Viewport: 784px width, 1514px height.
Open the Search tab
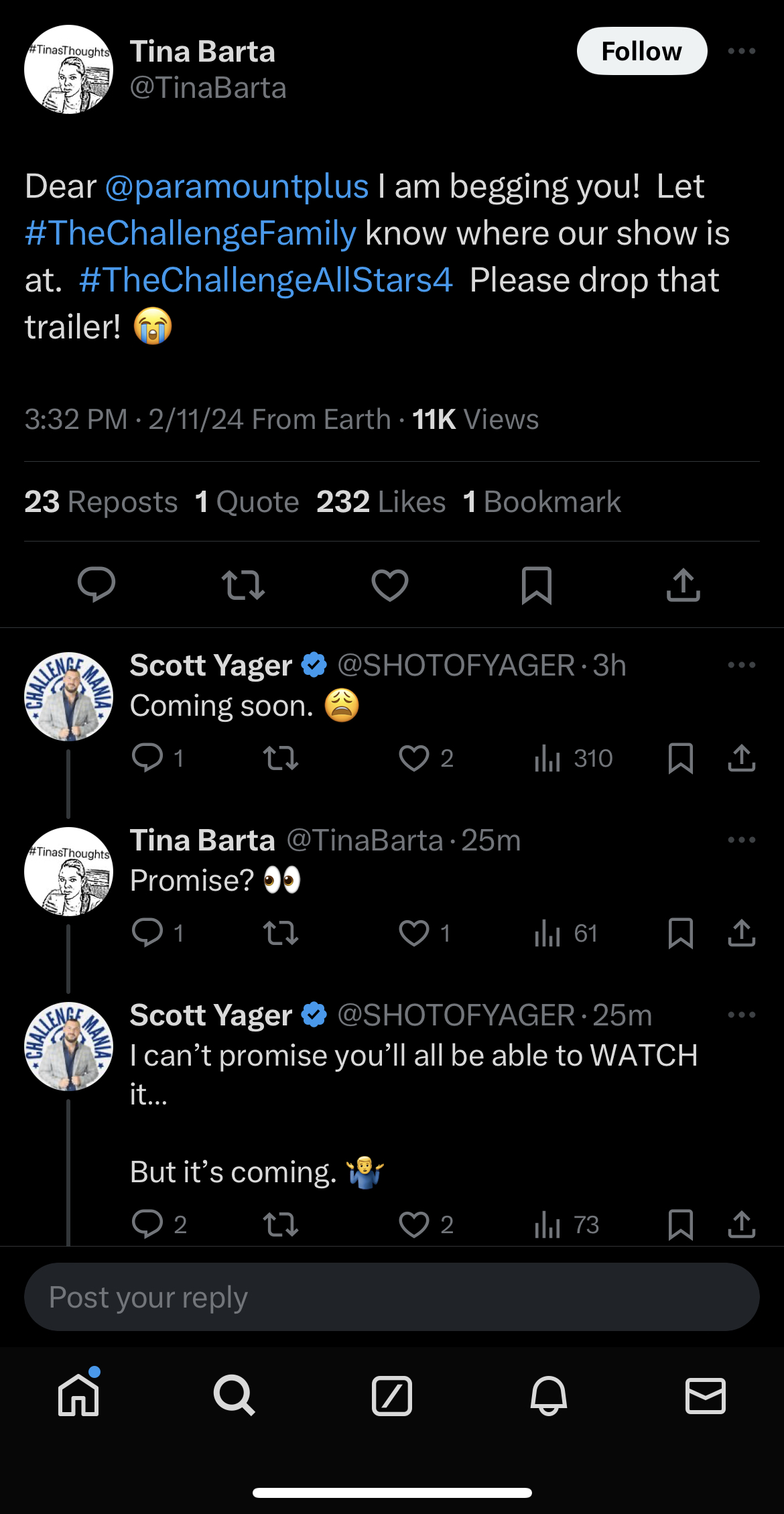click(235, 1395)
